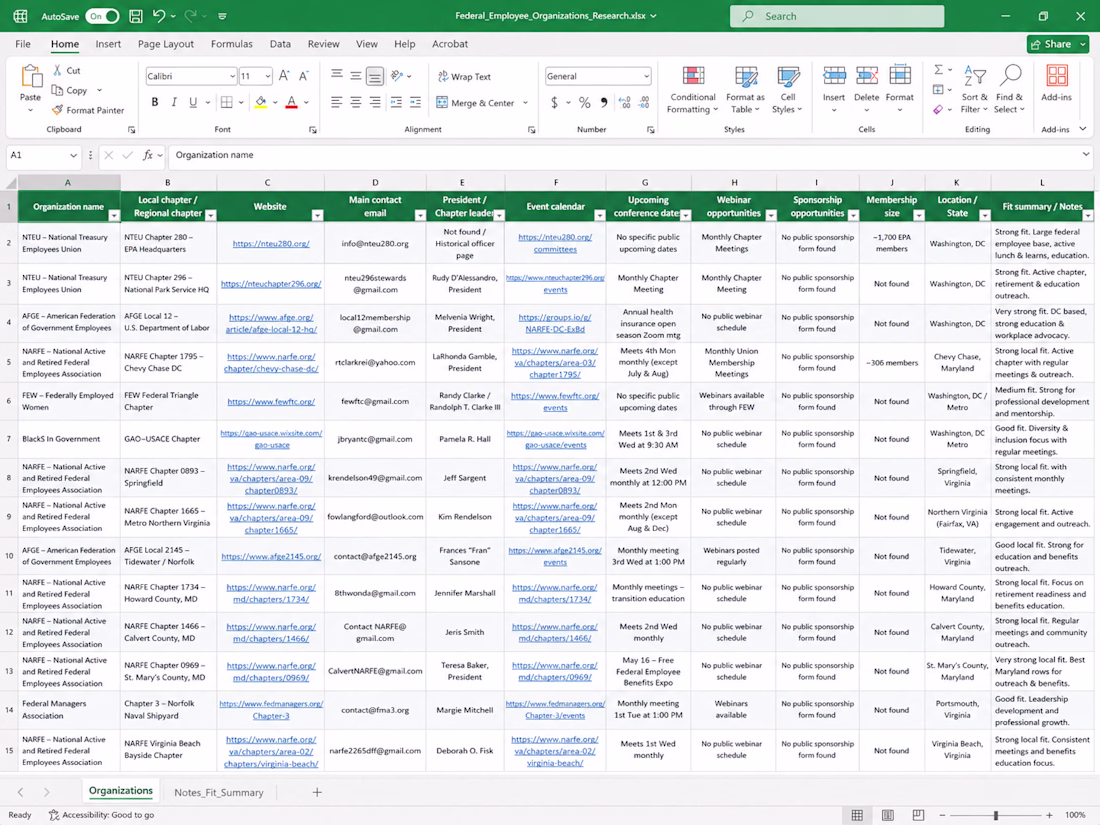This screenshot has width=1100, height=825.
Task: Apply the red Font Color swatch
Action: point(292,102)
